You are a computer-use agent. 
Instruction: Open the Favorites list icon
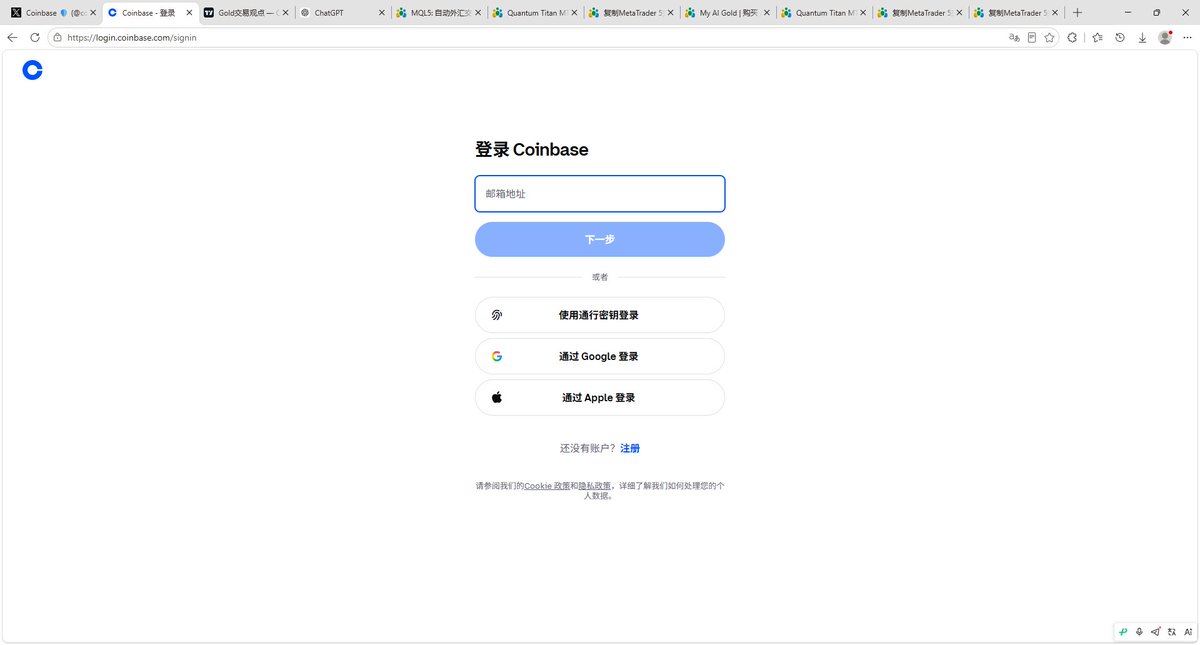pos(1097,37)
